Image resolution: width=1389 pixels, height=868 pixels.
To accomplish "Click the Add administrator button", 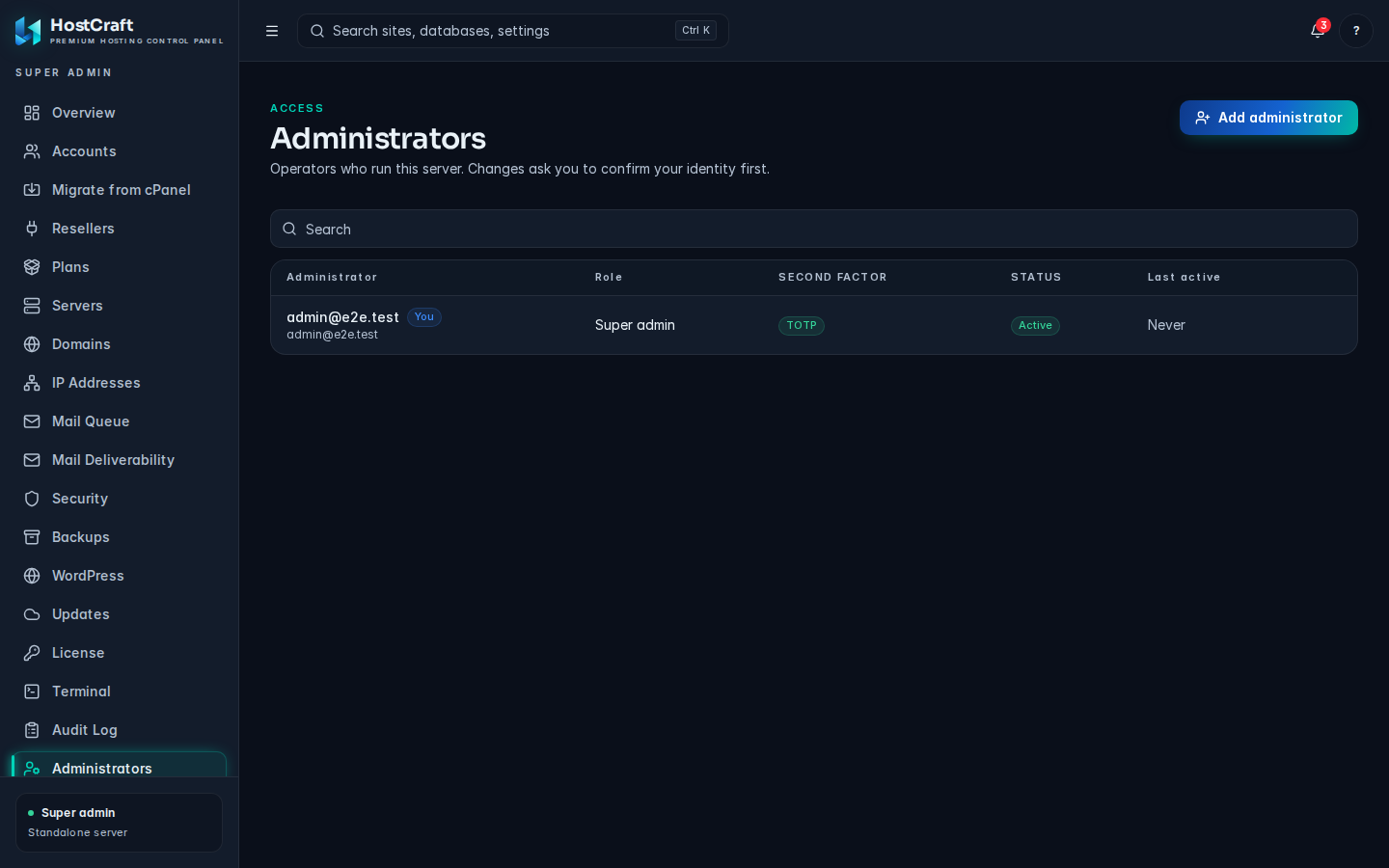I will [1268, 118].
